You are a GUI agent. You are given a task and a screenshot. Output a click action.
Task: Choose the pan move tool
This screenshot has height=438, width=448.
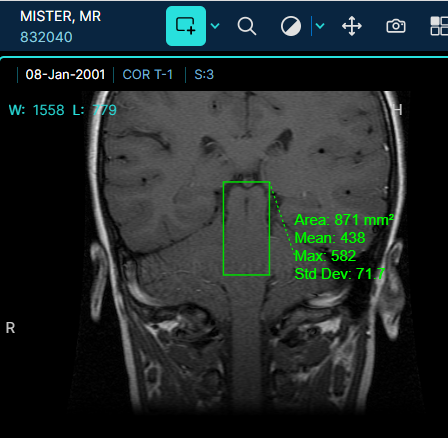pos(352,26)
